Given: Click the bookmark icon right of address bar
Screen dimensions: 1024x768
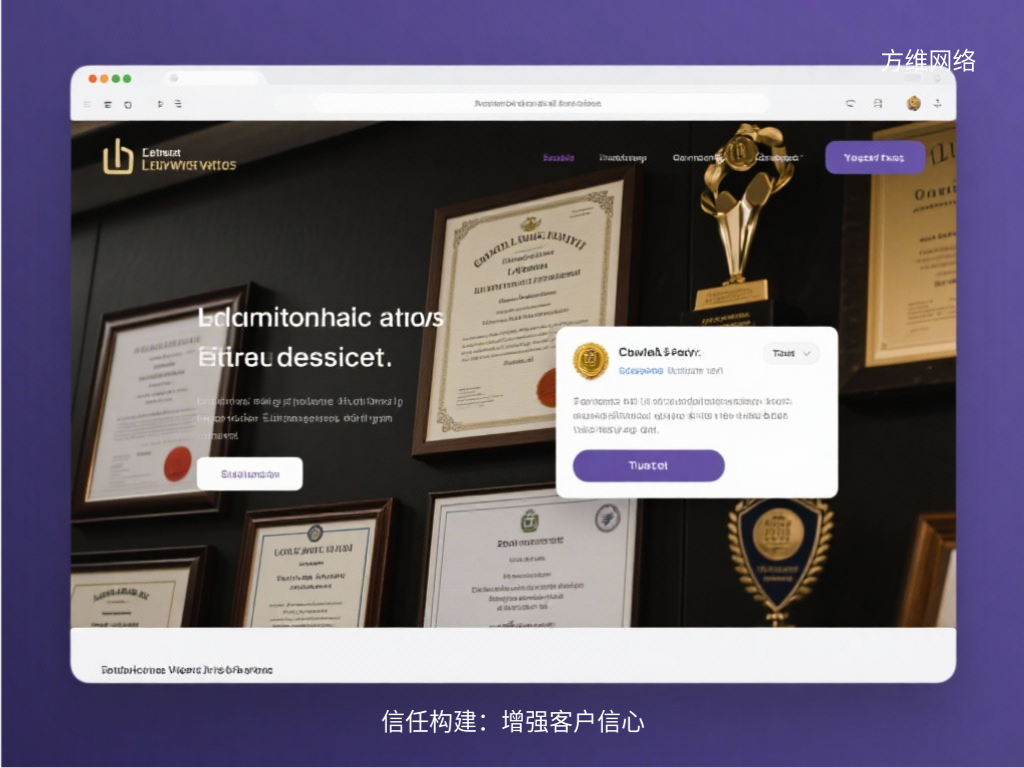Looking at the screenshot, I should tap(878, 104).
